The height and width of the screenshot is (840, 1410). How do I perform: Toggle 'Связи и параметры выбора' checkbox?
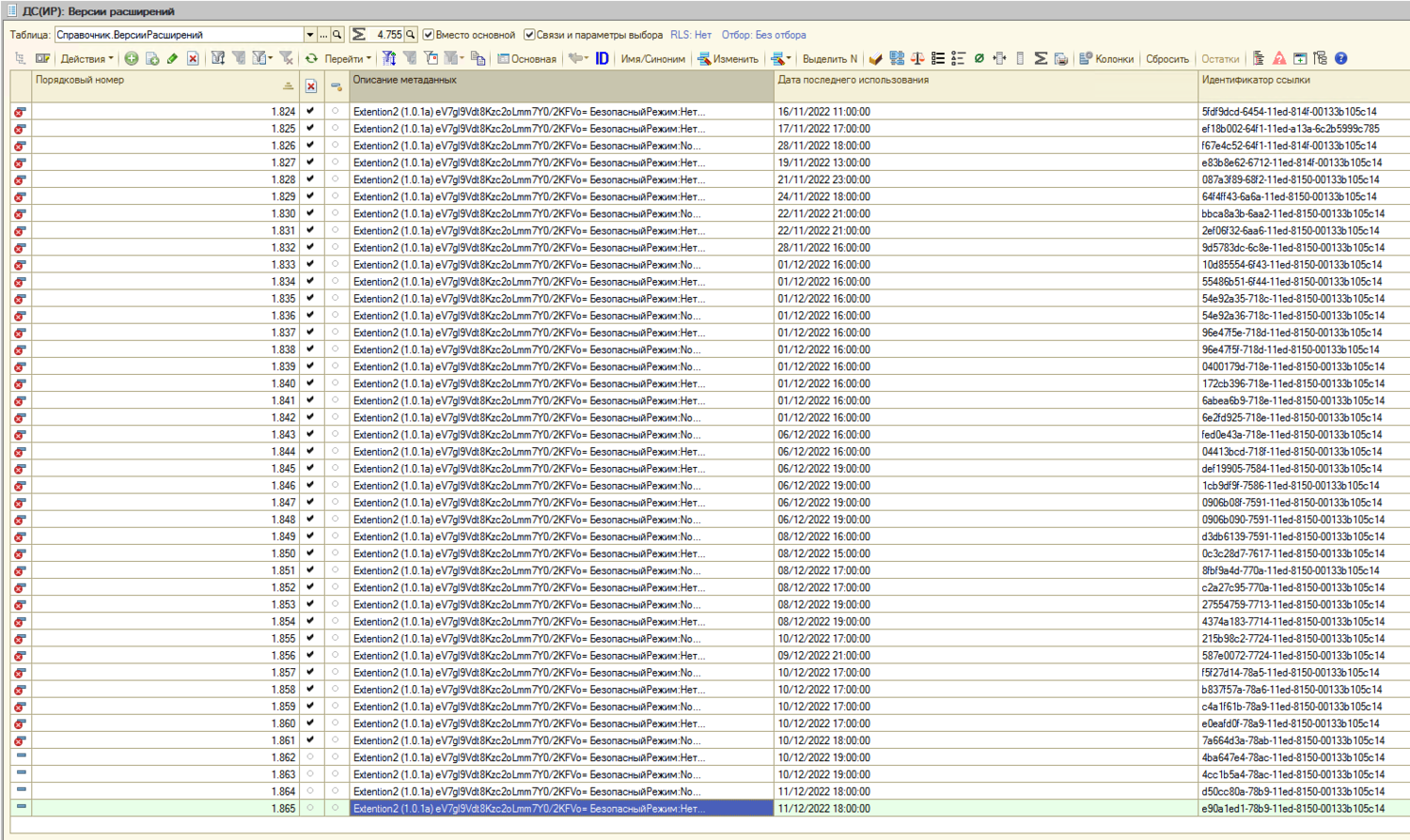(x=529, y=35)
